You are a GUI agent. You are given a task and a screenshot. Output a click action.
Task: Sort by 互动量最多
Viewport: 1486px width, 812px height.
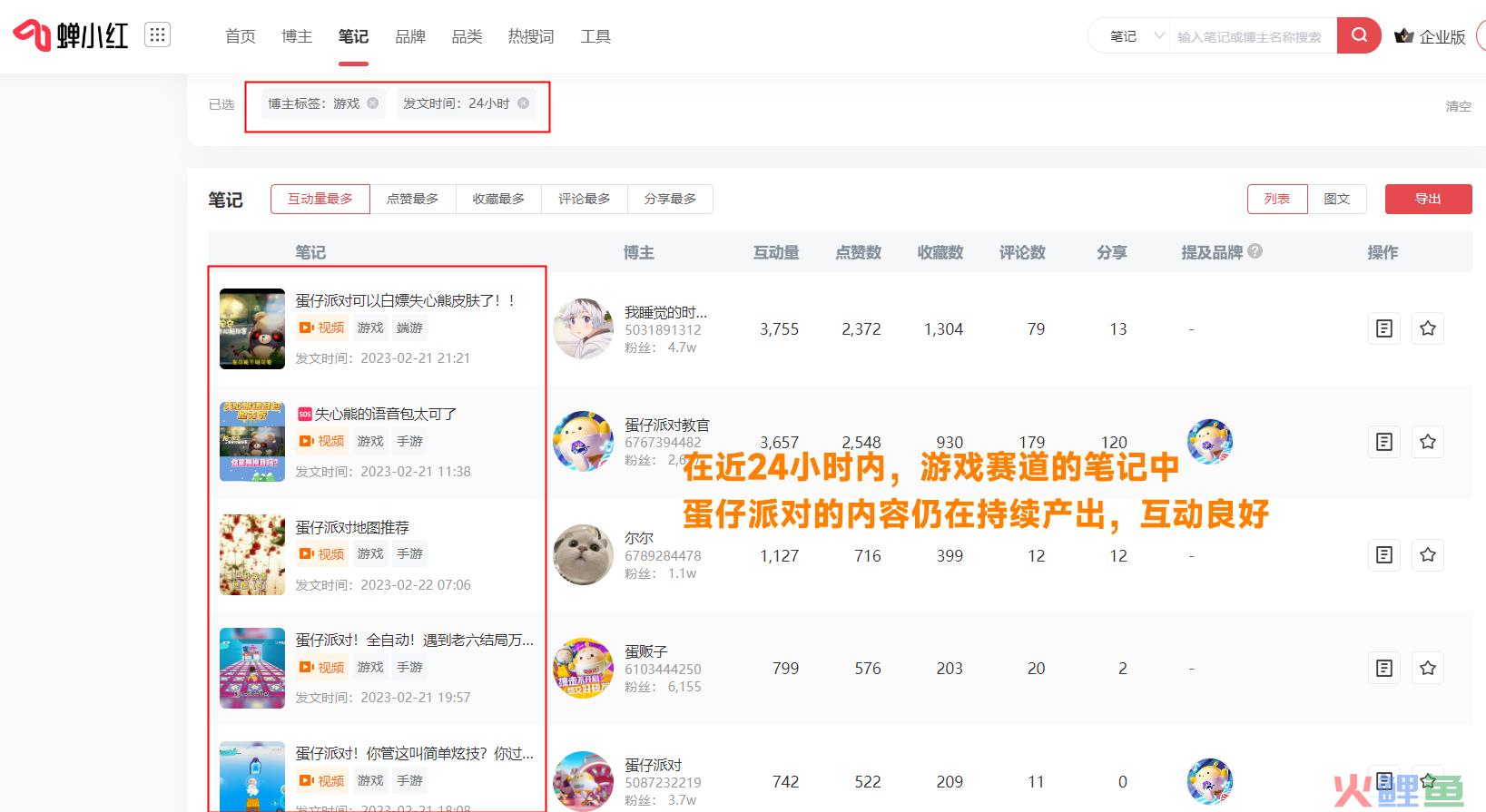pyautogui.click(x=320, y=199)
